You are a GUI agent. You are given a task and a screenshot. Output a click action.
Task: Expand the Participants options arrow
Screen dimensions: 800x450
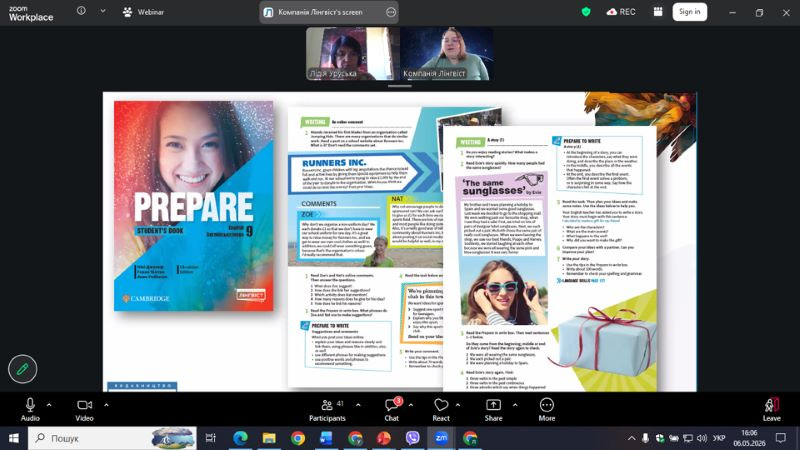click(x=358, y=405)
